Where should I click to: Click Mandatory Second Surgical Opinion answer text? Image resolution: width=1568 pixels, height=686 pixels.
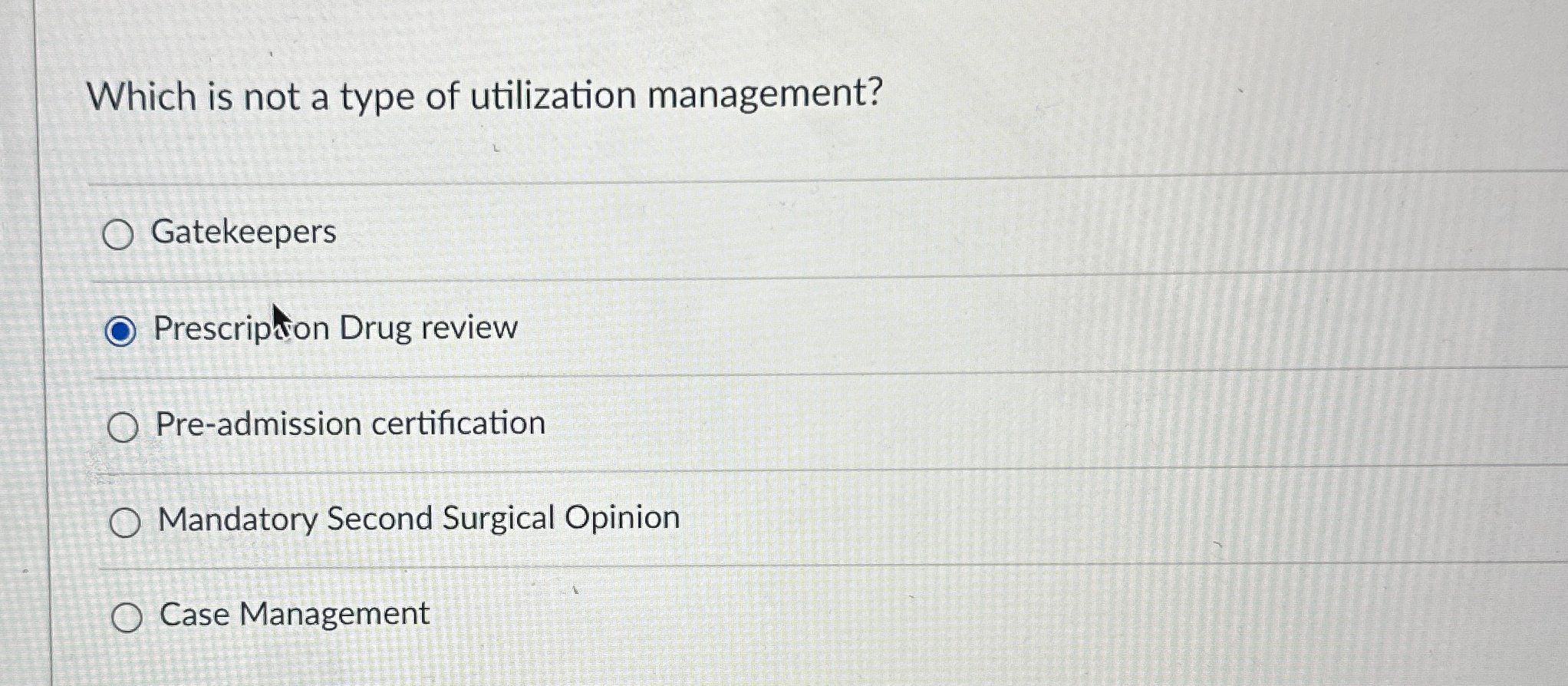[418, 519]
